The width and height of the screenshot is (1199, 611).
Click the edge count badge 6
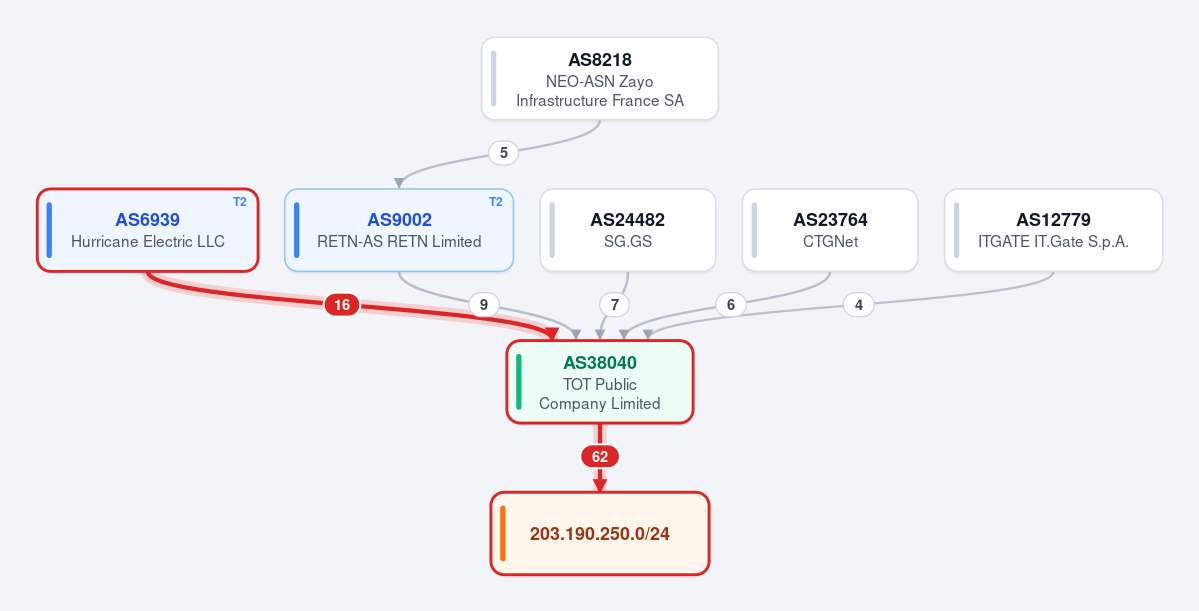[x=731, y=305]
